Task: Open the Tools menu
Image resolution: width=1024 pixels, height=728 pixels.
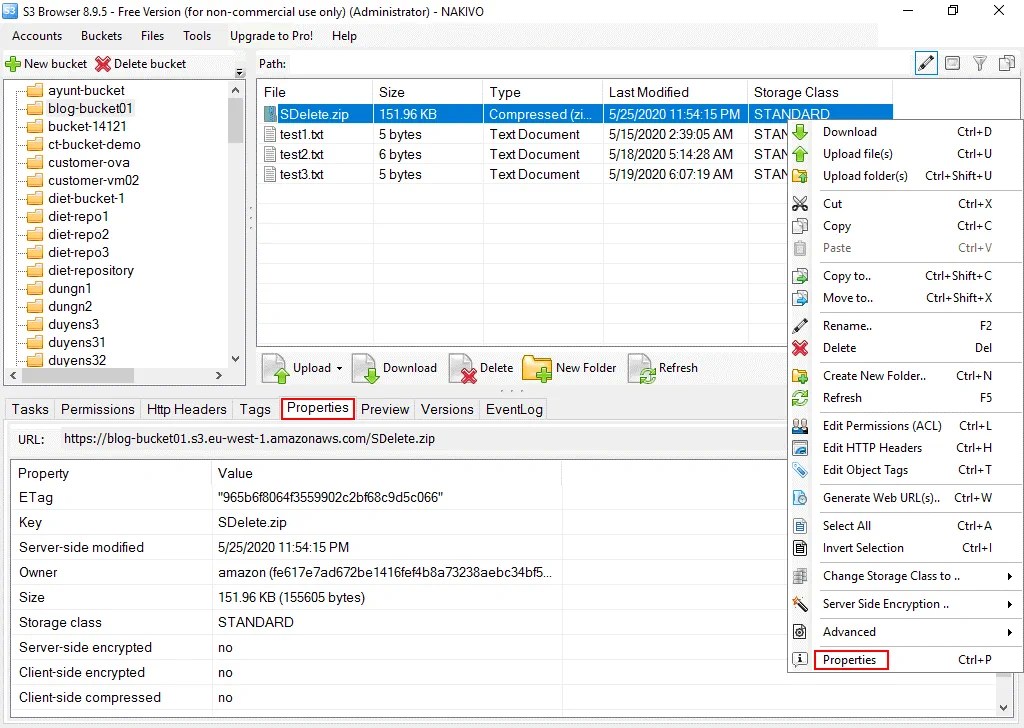Action: coord(196,36)
